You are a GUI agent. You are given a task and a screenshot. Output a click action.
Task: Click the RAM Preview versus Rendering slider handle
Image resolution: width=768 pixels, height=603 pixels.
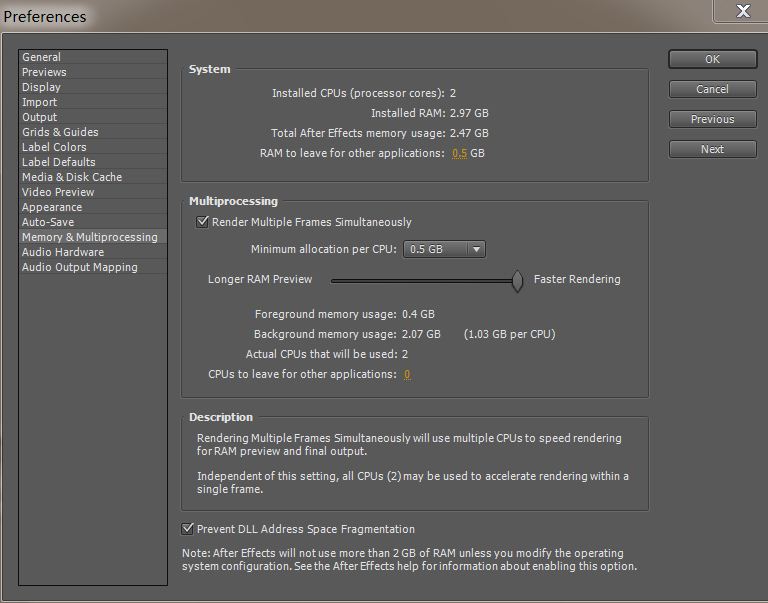517,281
